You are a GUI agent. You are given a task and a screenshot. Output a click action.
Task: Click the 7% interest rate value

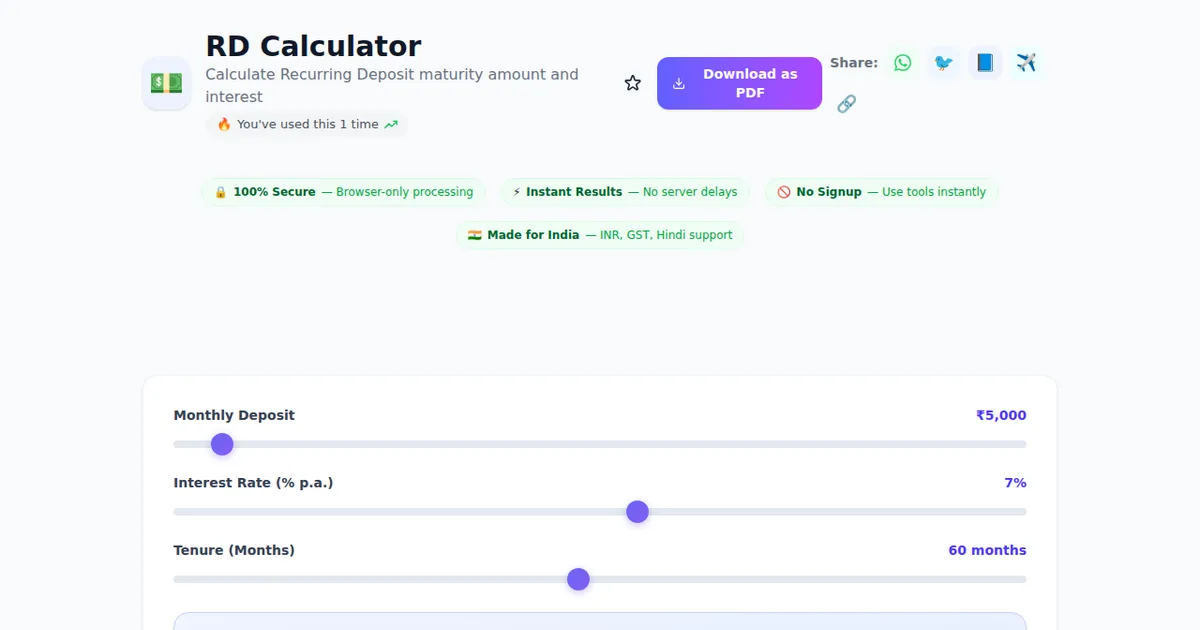(1015, 483)
